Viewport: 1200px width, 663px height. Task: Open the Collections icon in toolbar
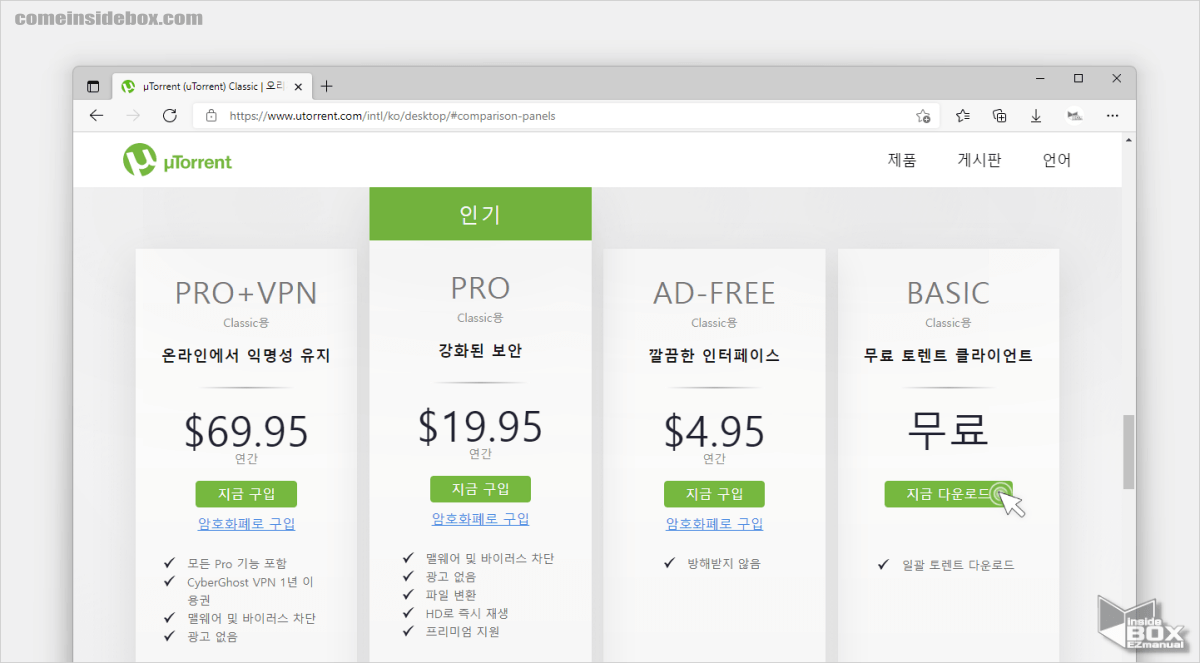pos(999,116)
